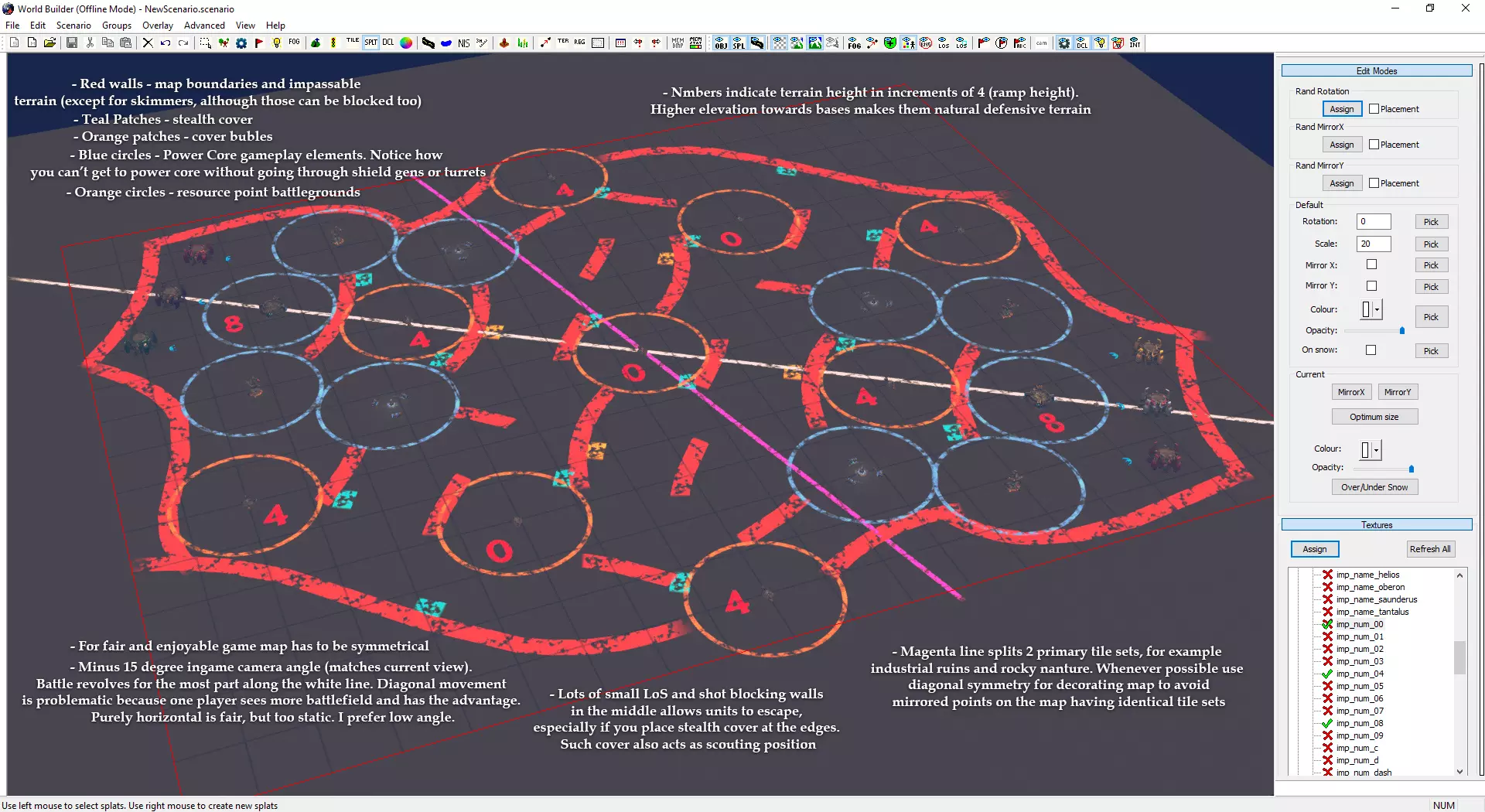1485x812 pixels.
Task: Click the Scale input field
Action: 1374,244
